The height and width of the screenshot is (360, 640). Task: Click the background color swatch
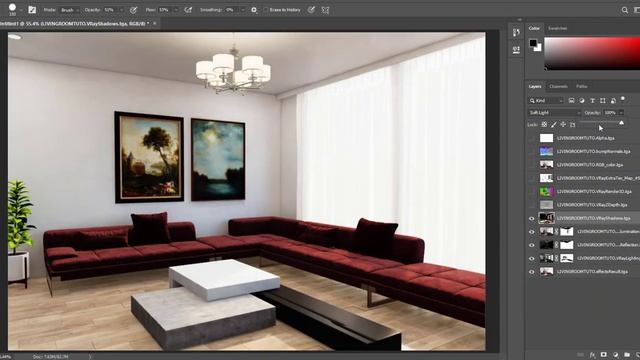(538, 48)
